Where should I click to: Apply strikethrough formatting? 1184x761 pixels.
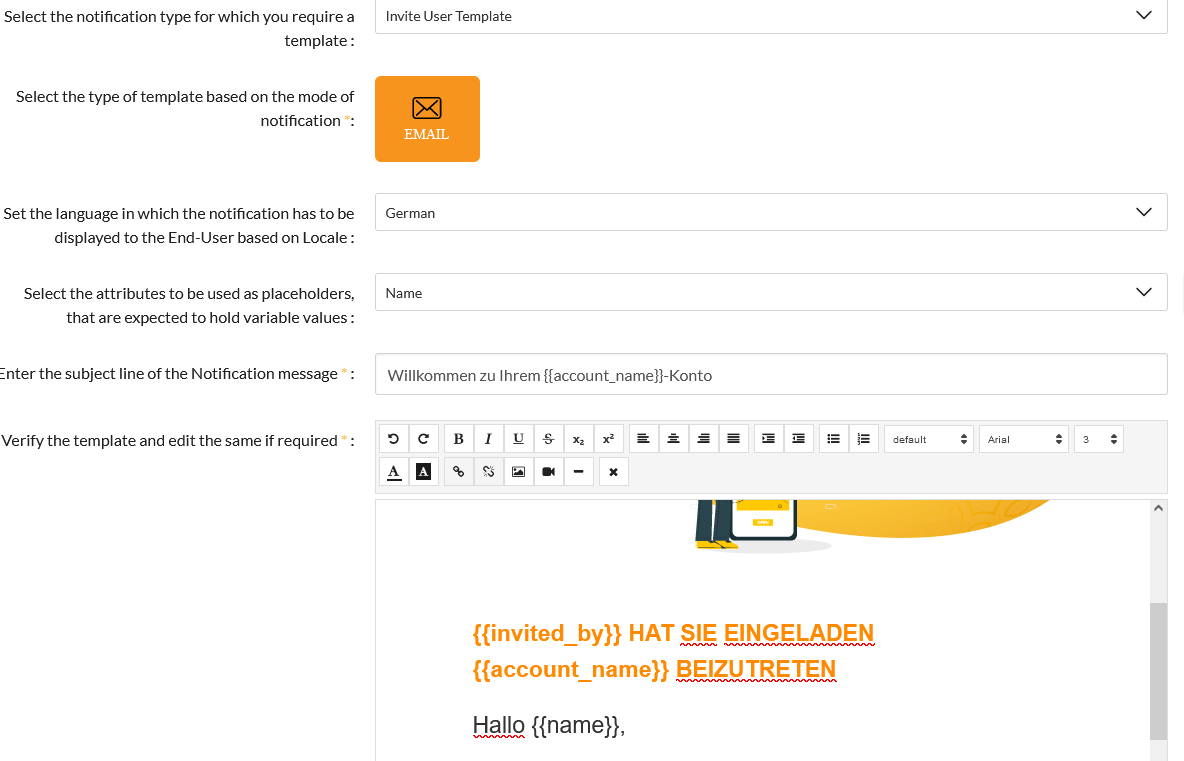pyautogui.click(x=548, y=439)
